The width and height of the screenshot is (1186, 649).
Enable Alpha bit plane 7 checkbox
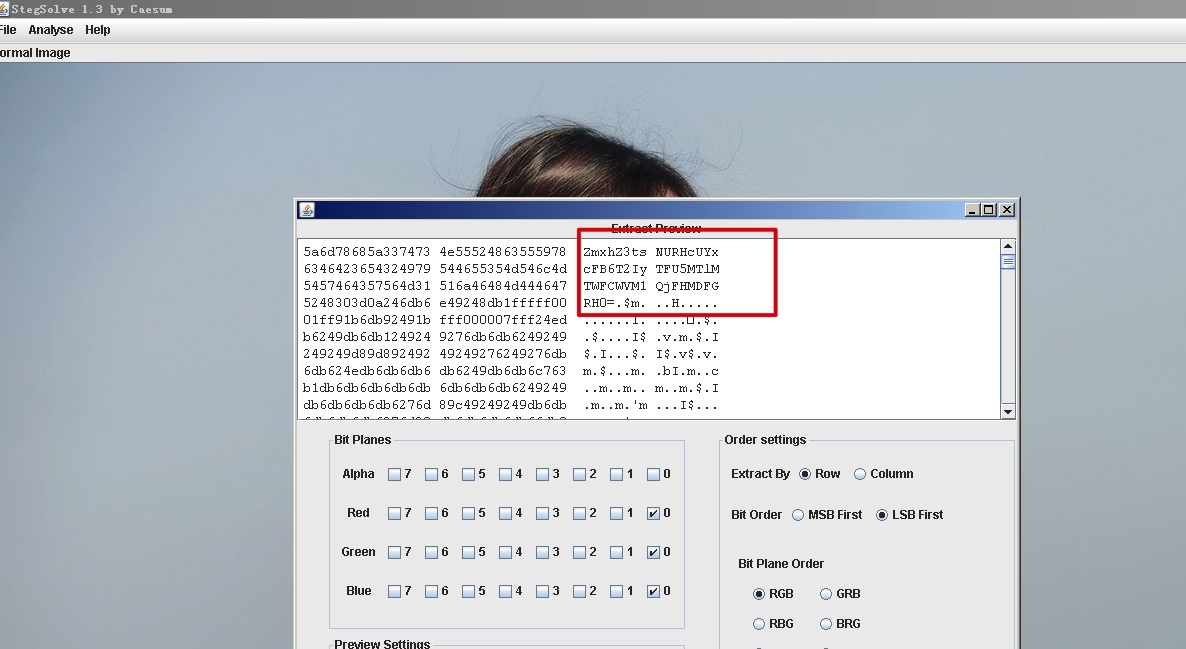pos(394,474)
